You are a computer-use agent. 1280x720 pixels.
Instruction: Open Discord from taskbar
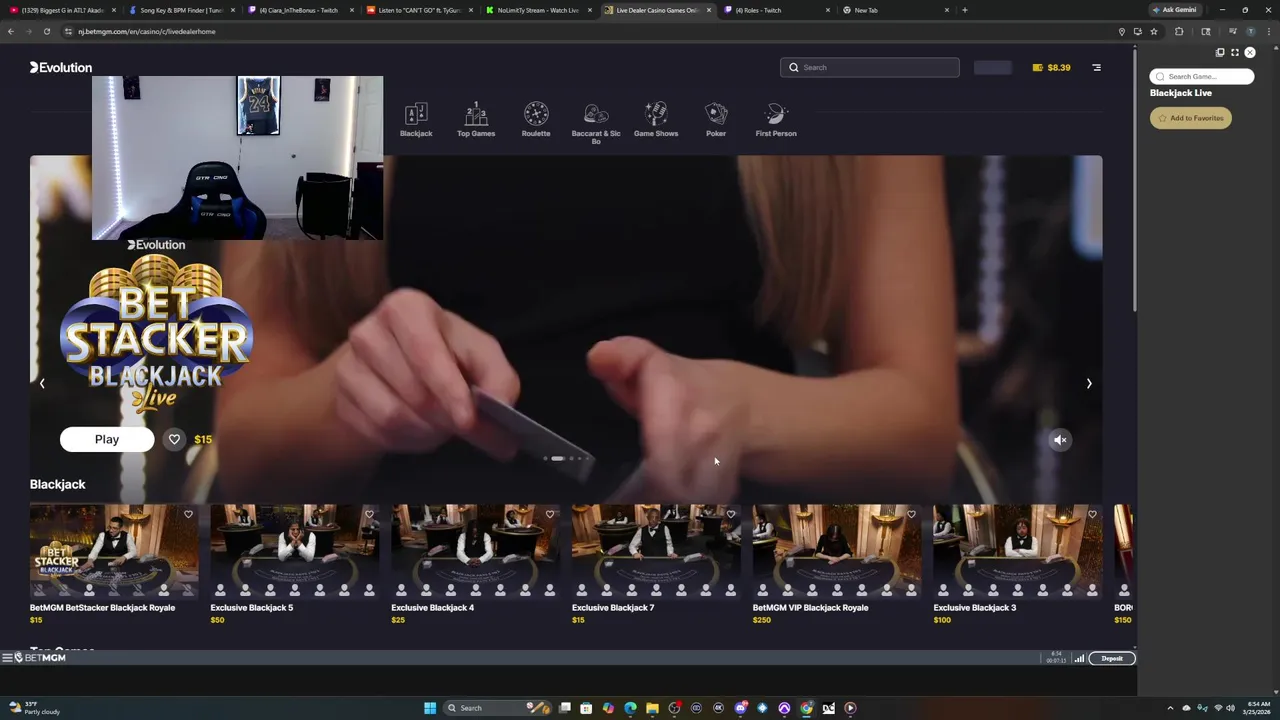click(x=740, y=708)
